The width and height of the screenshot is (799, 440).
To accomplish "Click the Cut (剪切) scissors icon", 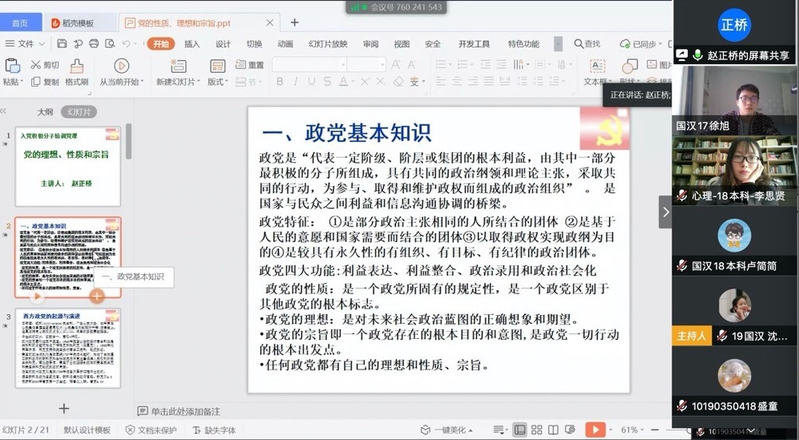I will tap(46, 65).
